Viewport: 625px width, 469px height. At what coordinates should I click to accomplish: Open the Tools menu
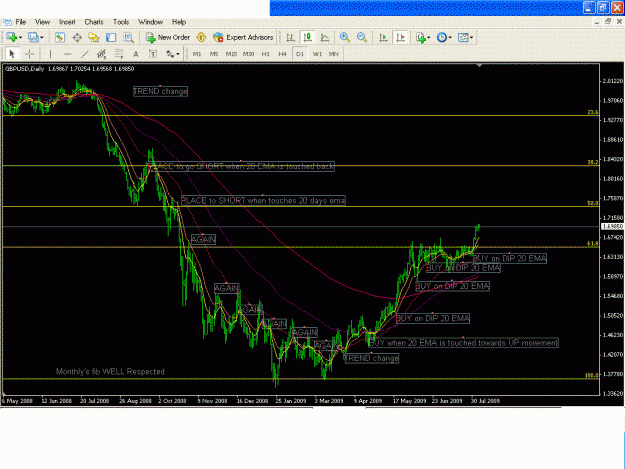tap(121, 22)
